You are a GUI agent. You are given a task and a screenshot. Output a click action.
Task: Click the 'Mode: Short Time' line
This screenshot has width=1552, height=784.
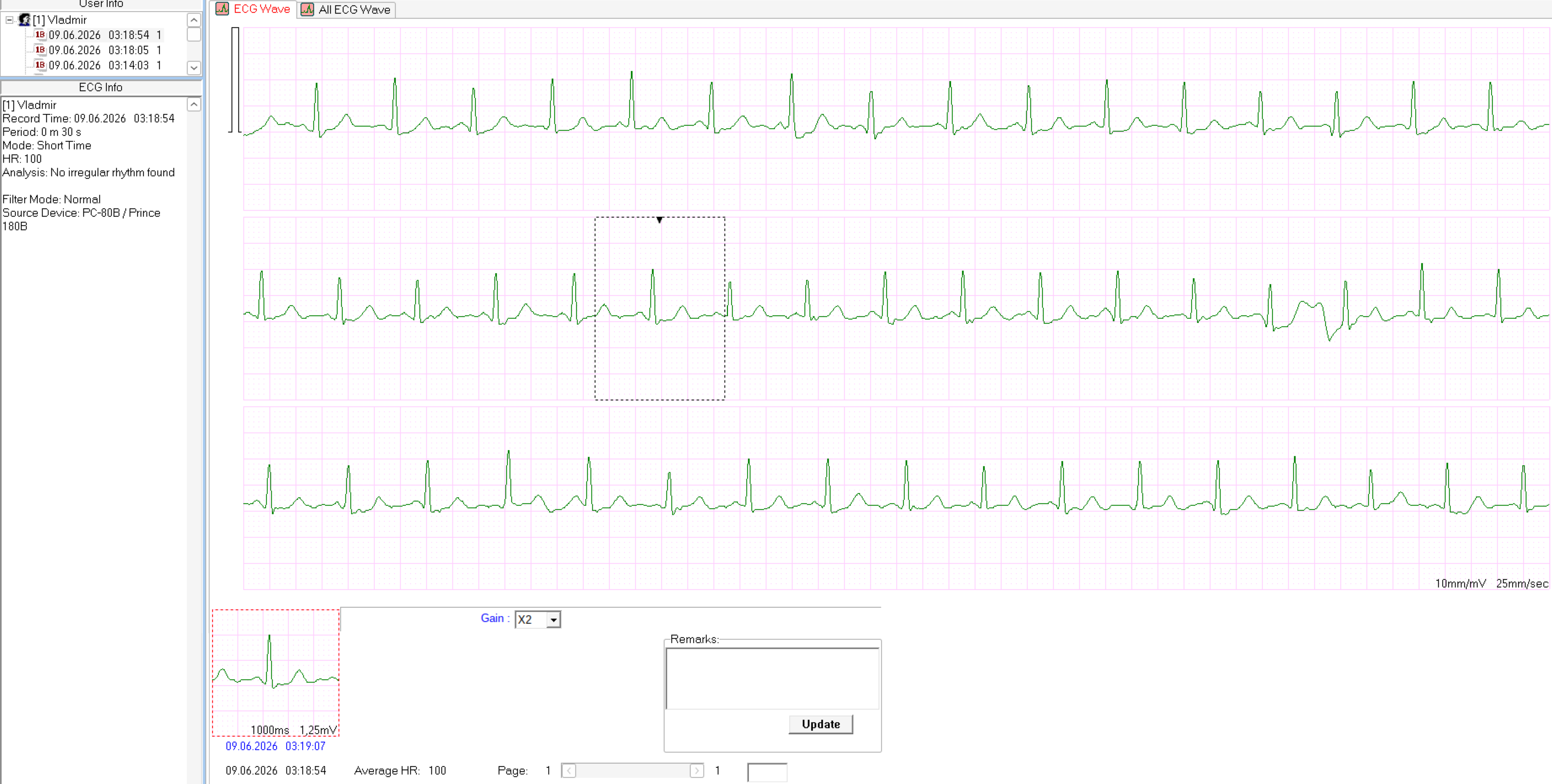pyautogui.click(x=47, y=145)
